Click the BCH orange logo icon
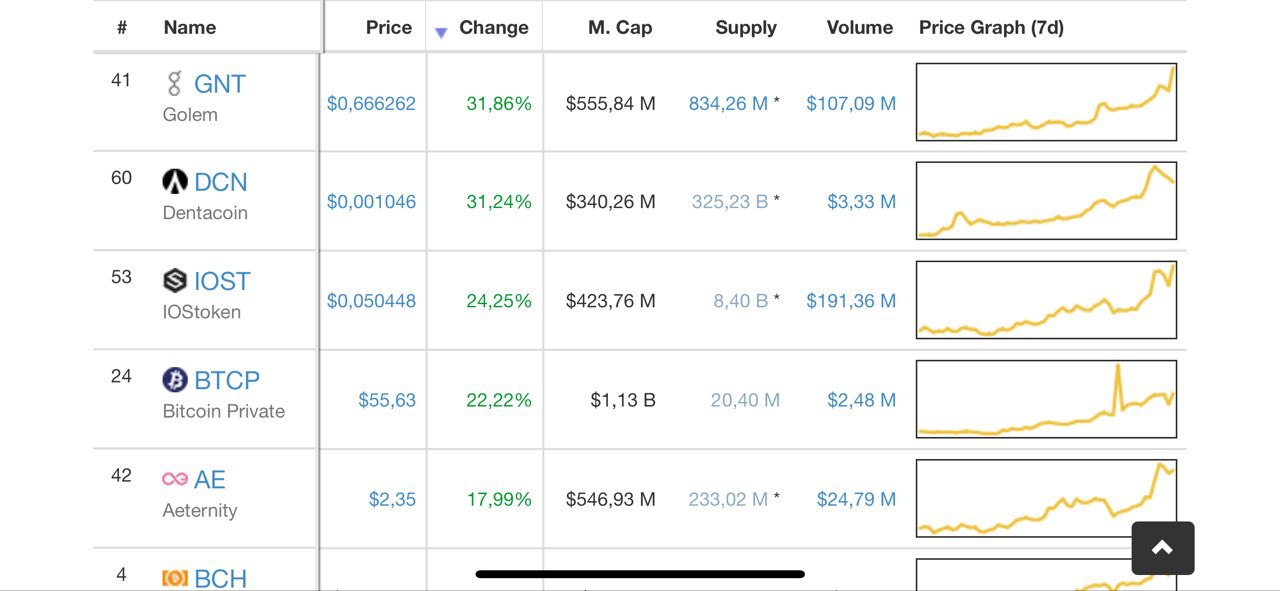Viewport: 1280px width, 591px height. 175,578
